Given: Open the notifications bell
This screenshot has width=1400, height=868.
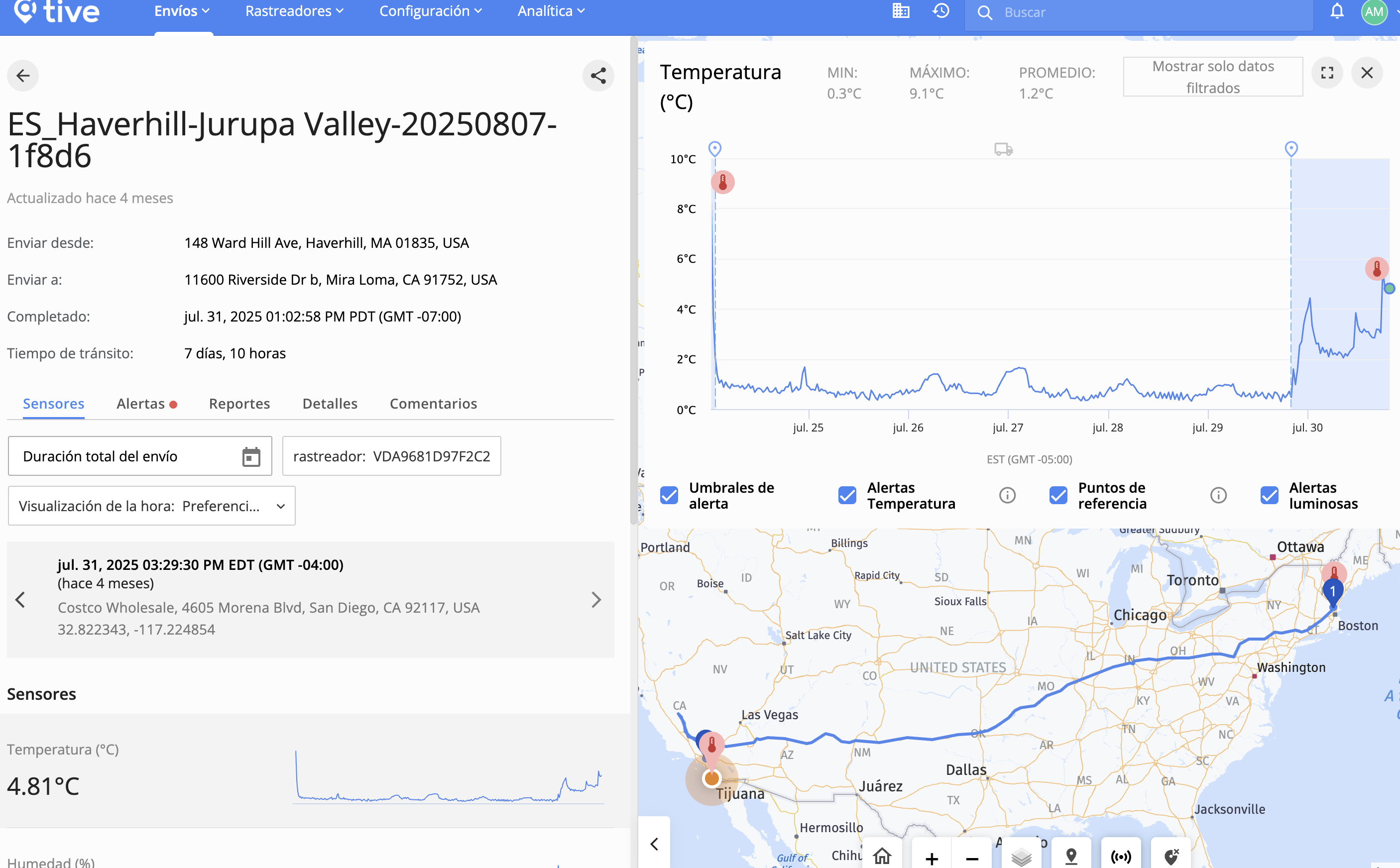Looking at the screenshot, I should (x=1337, y=11).
